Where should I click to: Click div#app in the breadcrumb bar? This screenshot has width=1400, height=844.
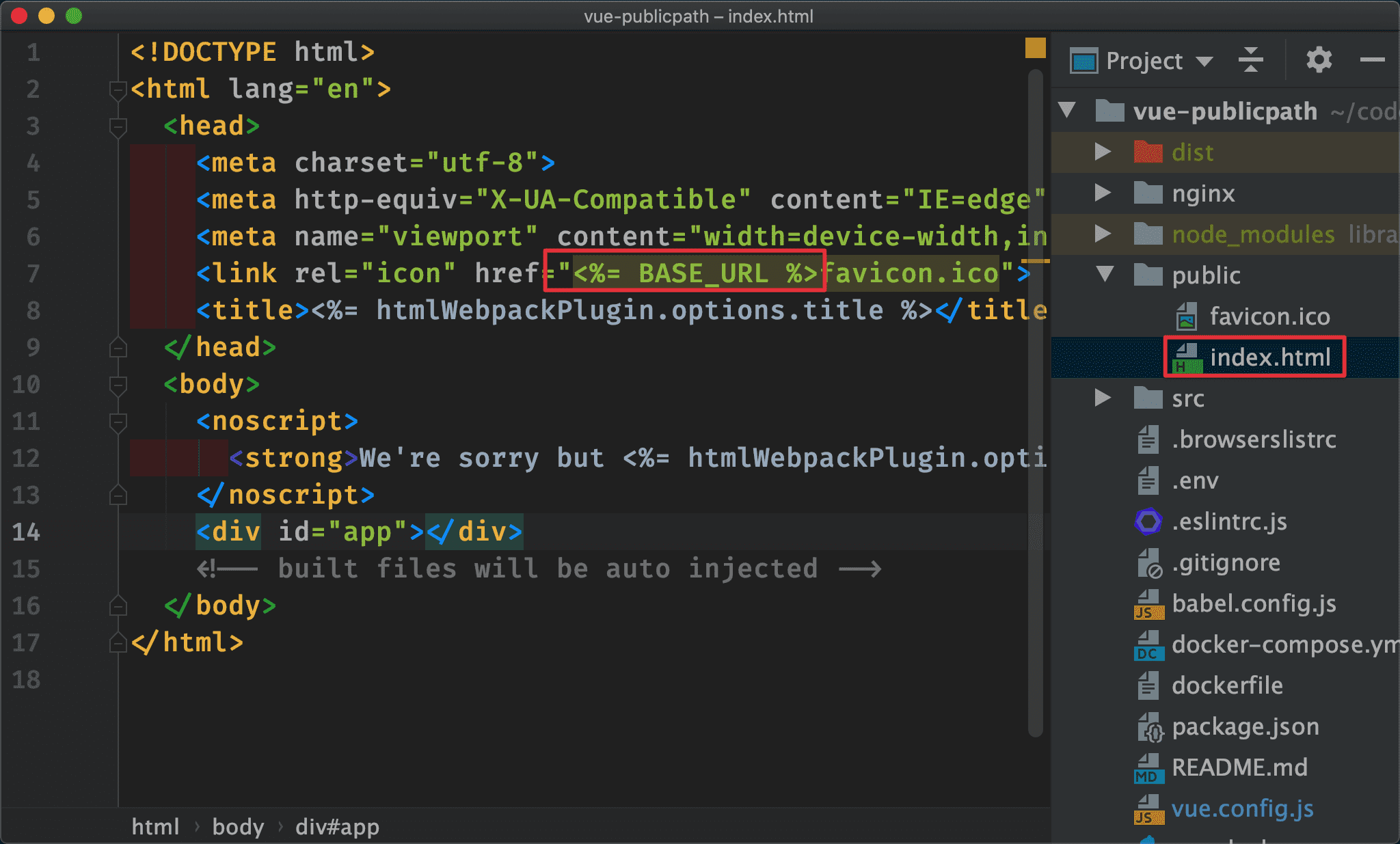click(337, 827)
